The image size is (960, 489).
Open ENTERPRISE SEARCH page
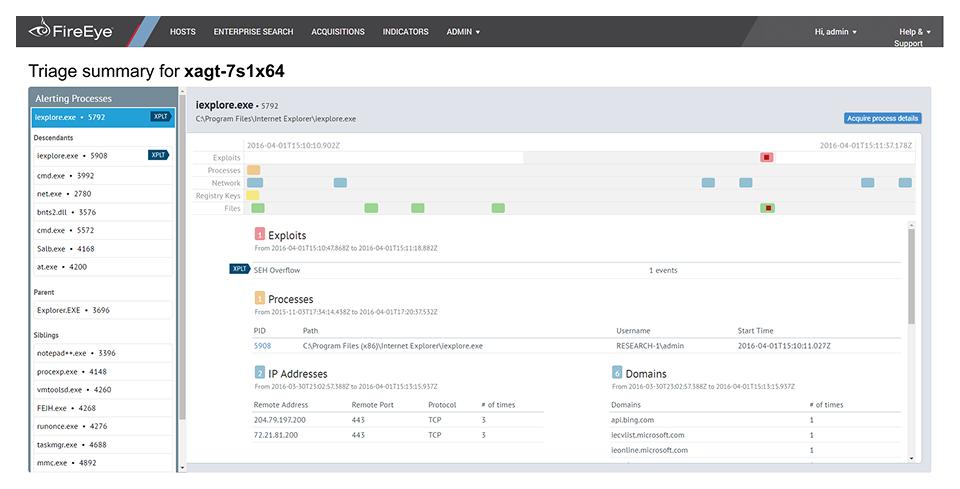pos(253,32)
